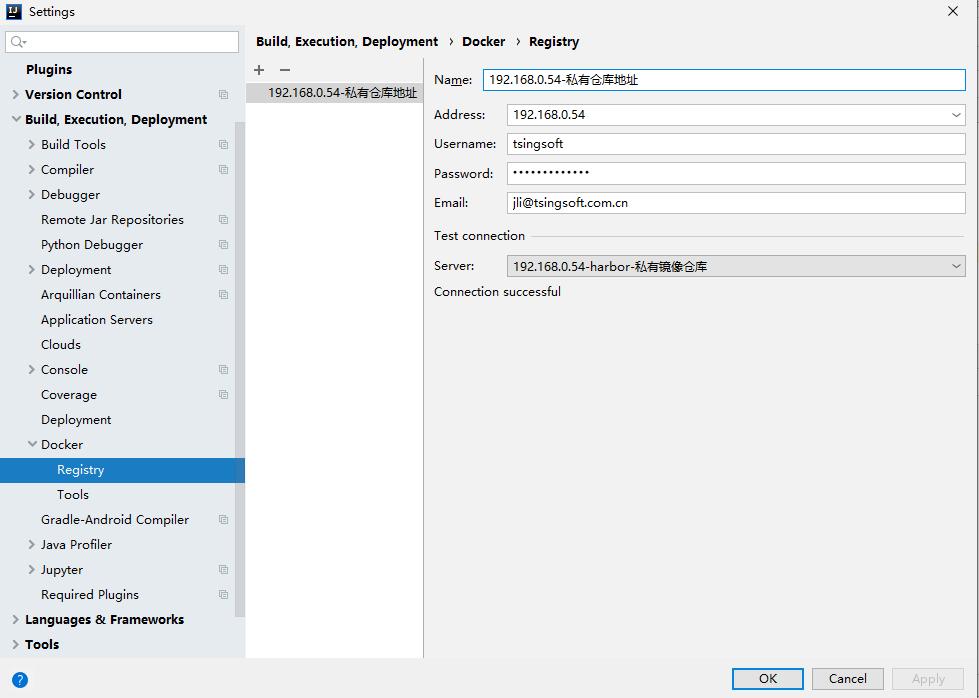Click project-level icon beside Build Tools

click(223, 145)
